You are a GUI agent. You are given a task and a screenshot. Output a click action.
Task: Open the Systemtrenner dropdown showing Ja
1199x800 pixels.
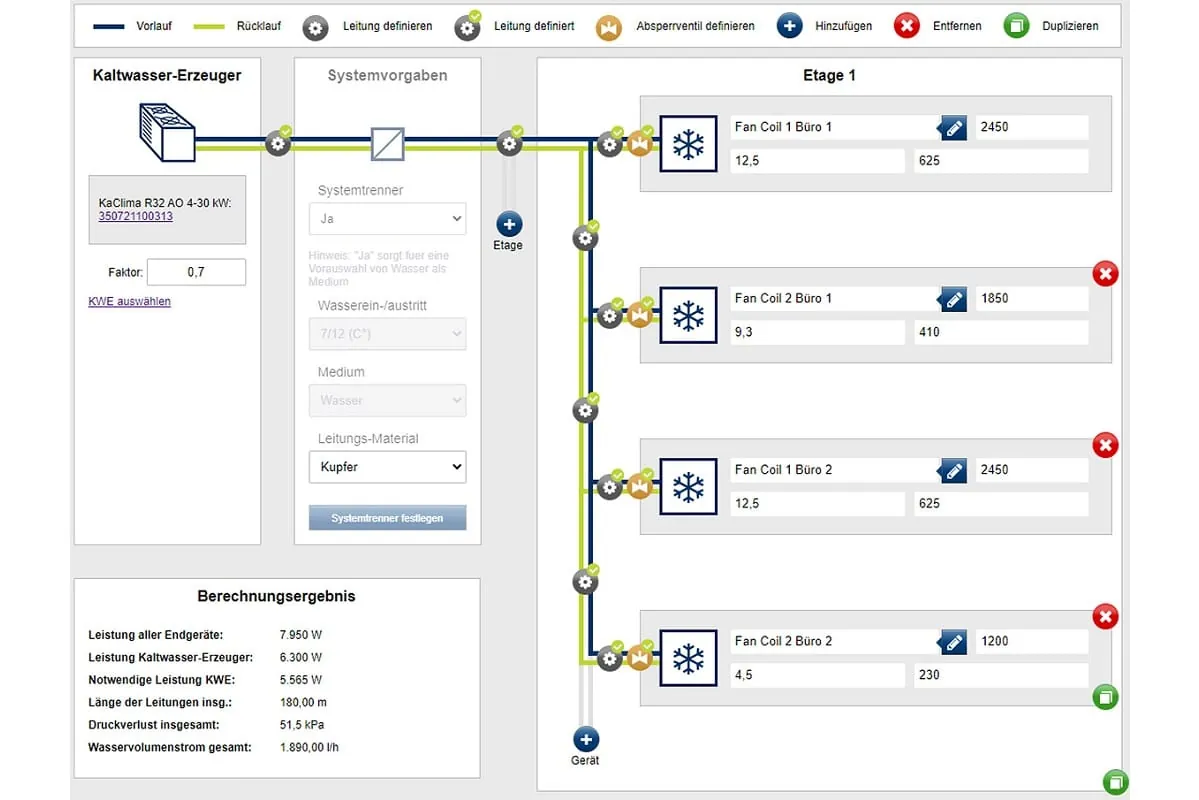(387, 218)
